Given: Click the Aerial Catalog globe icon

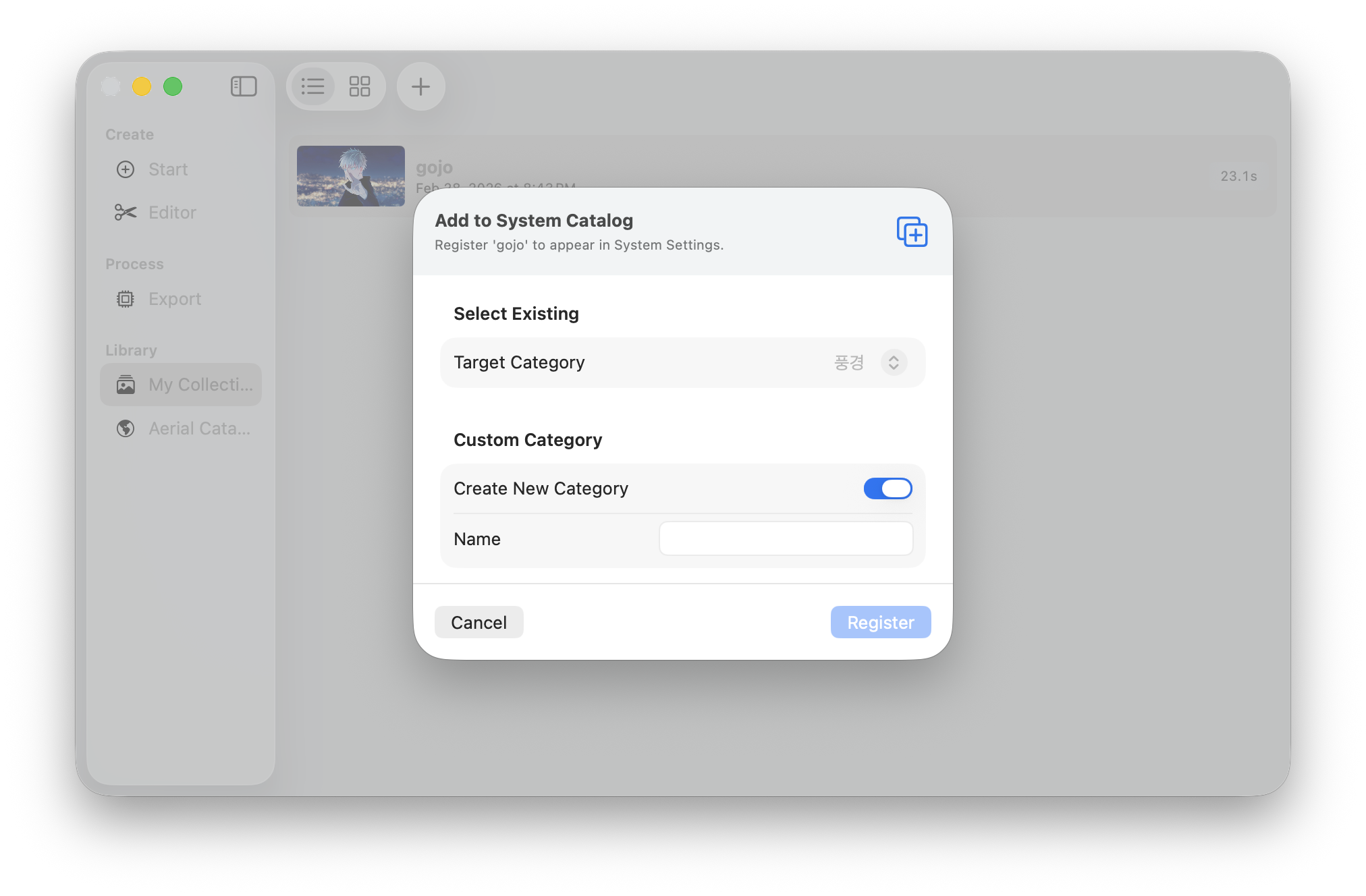Looking at the screenshot, I should [x=126, y=428].
